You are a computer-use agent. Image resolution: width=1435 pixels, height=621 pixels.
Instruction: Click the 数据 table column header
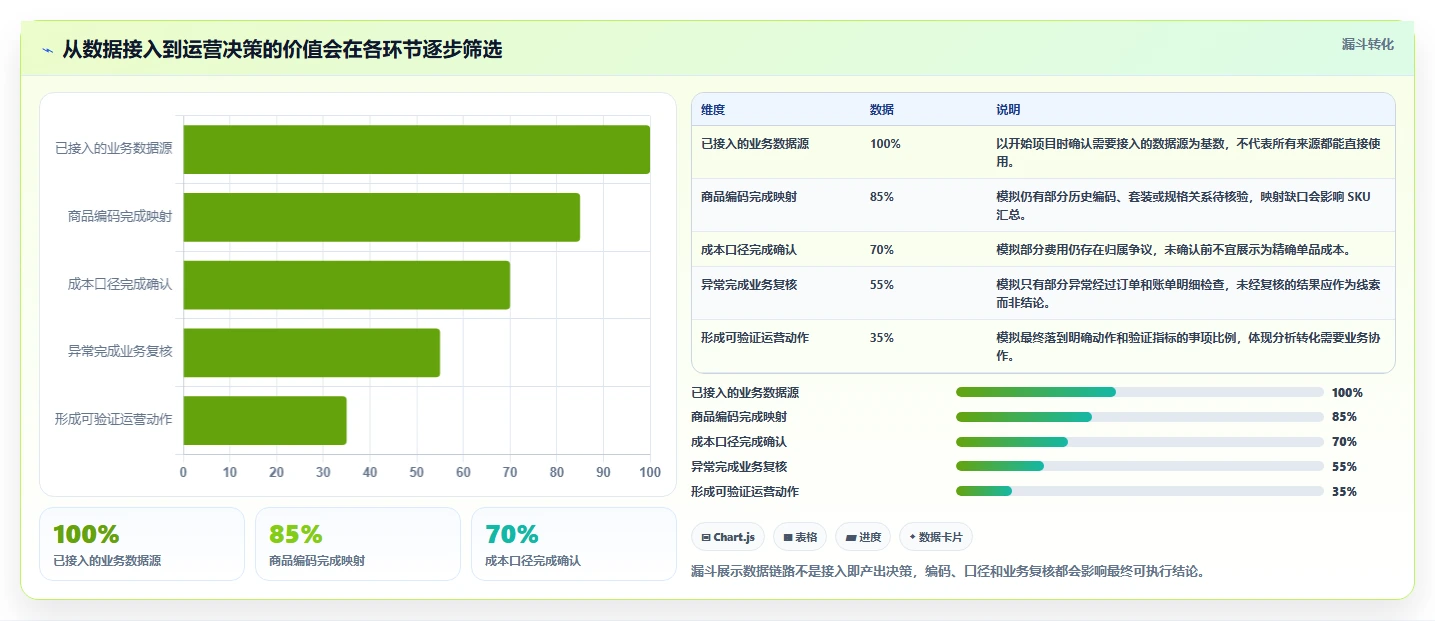coord(882,109)
